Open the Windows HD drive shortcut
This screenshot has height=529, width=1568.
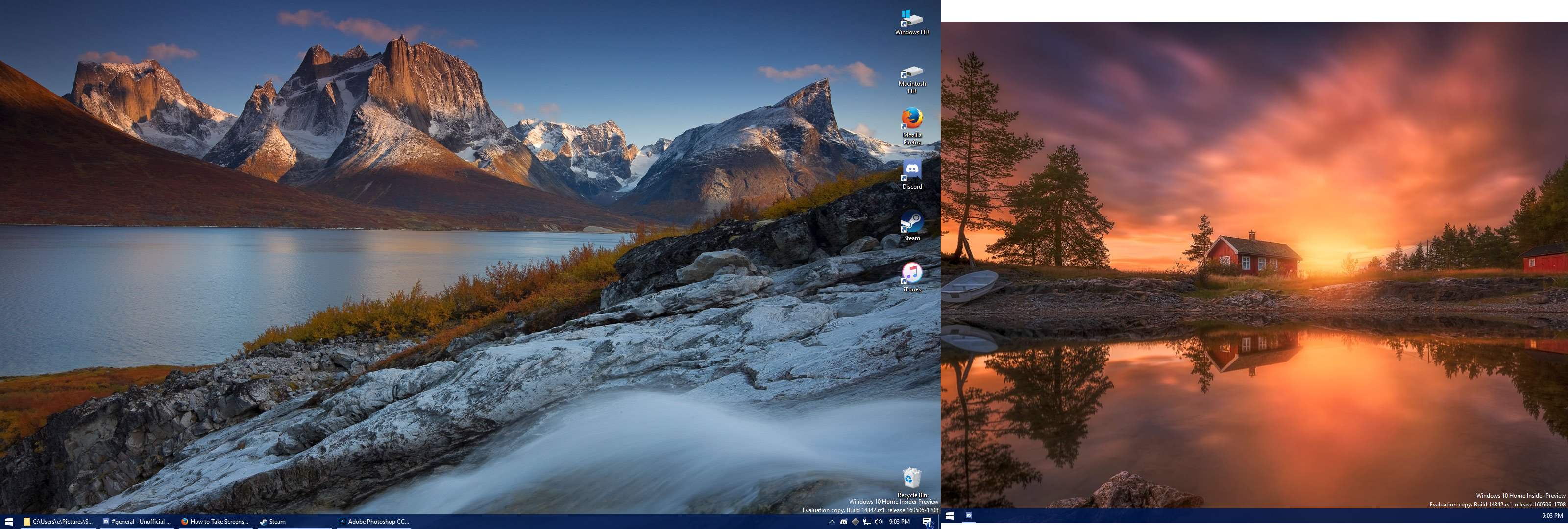tap(911, 20)
